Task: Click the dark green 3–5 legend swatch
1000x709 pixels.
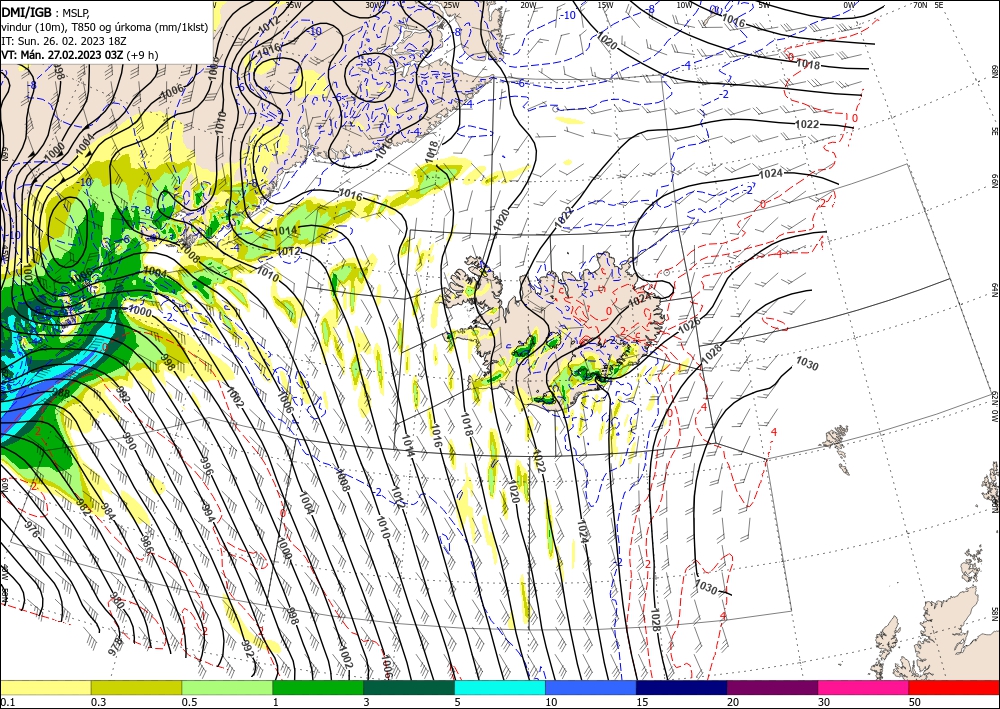Action: pos(409,687)
